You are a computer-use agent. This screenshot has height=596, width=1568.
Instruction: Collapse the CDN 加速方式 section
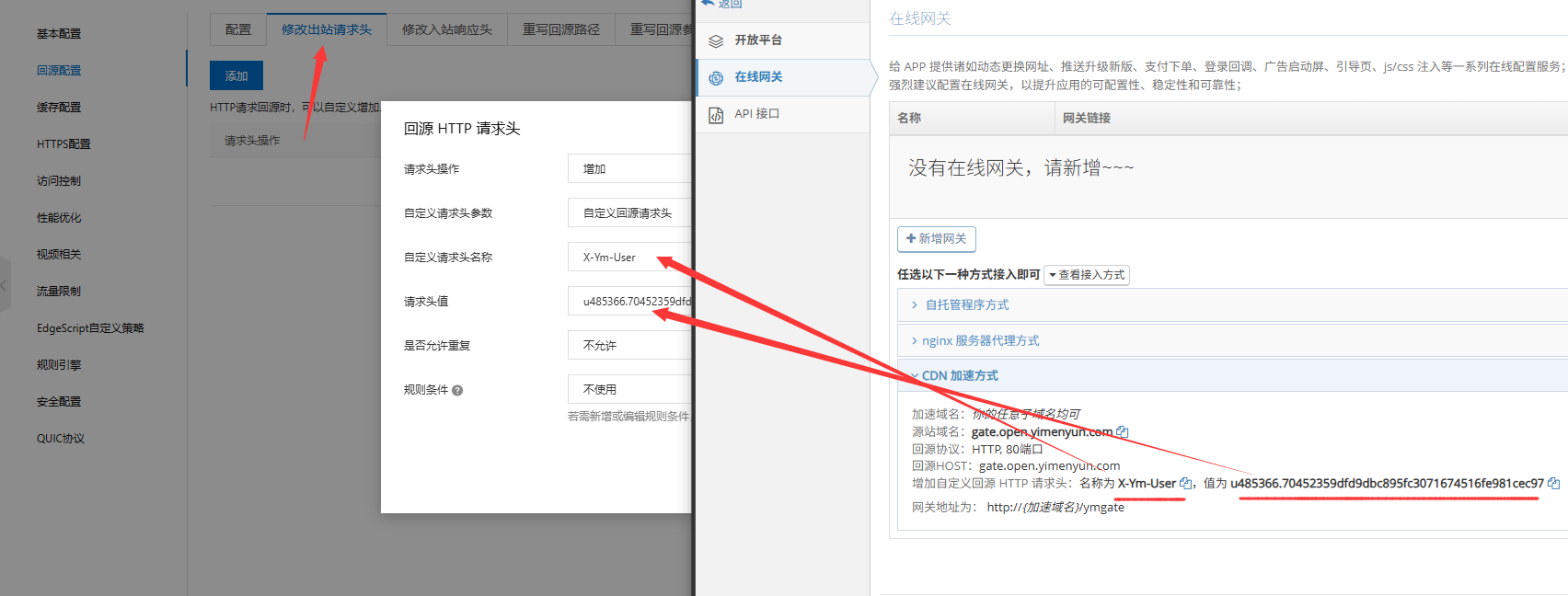point(959,376)
